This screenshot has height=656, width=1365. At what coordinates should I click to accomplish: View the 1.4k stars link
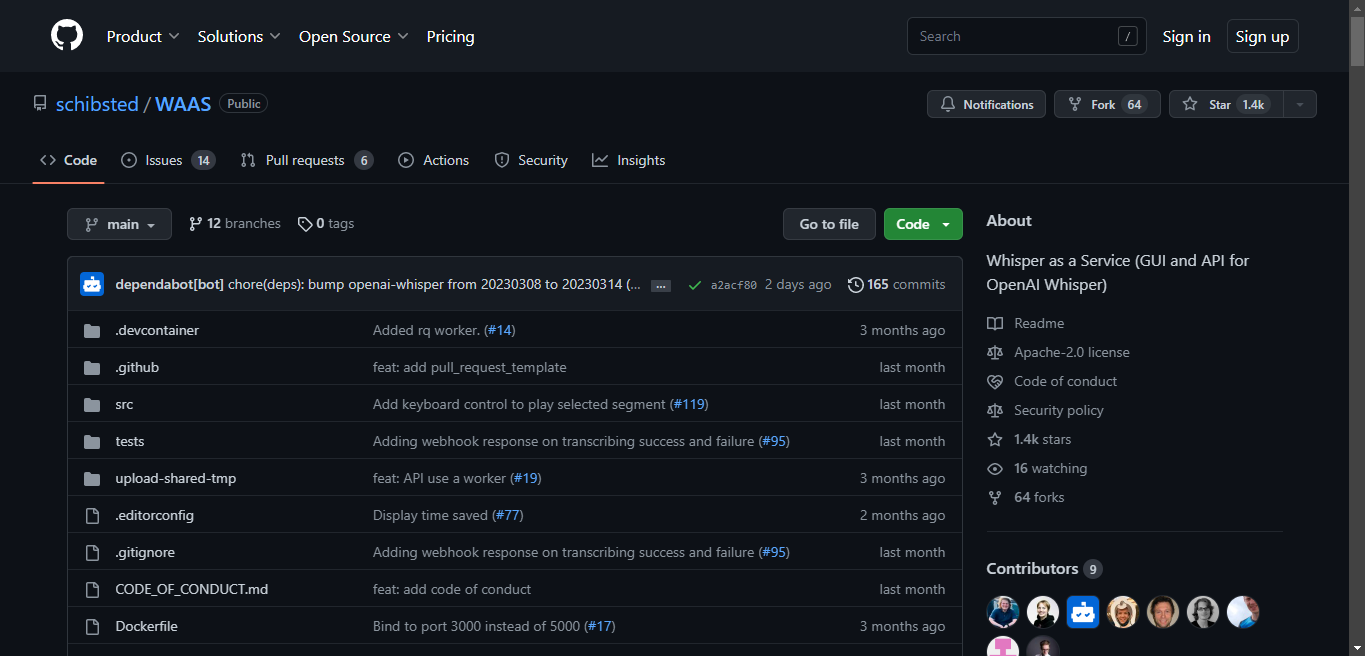1029,439
